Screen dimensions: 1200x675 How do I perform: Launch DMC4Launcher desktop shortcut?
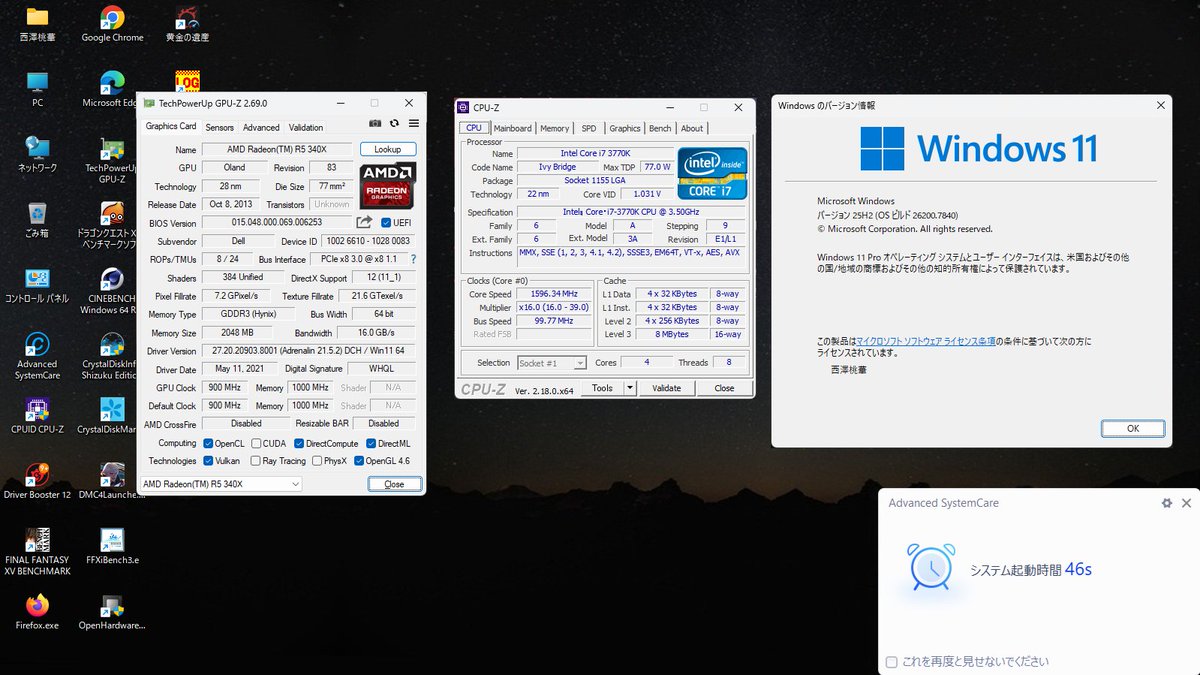pyautogui.click(x=112, y=480)
